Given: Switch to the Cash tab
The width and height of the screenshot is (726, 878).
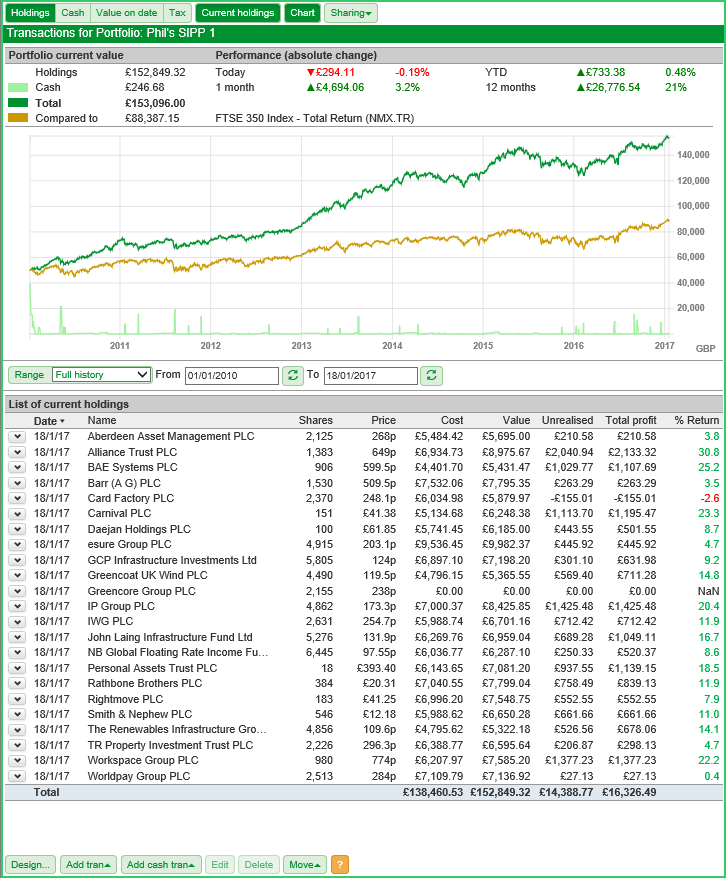Looking at the screenshot, I should pos(73,13).
